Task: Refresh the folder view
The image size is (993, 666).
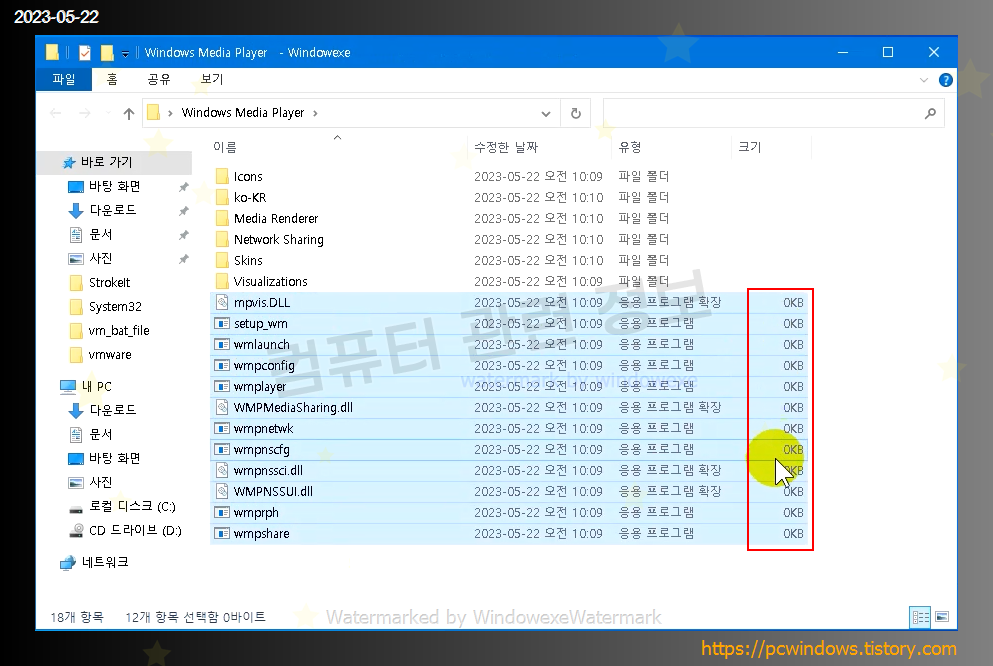Action: (x=576, y=113)
